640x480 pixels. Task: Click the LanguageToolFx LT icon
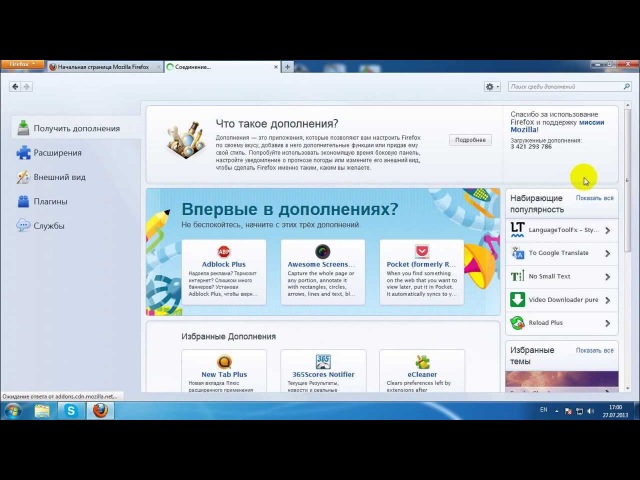tap(517, 230)
